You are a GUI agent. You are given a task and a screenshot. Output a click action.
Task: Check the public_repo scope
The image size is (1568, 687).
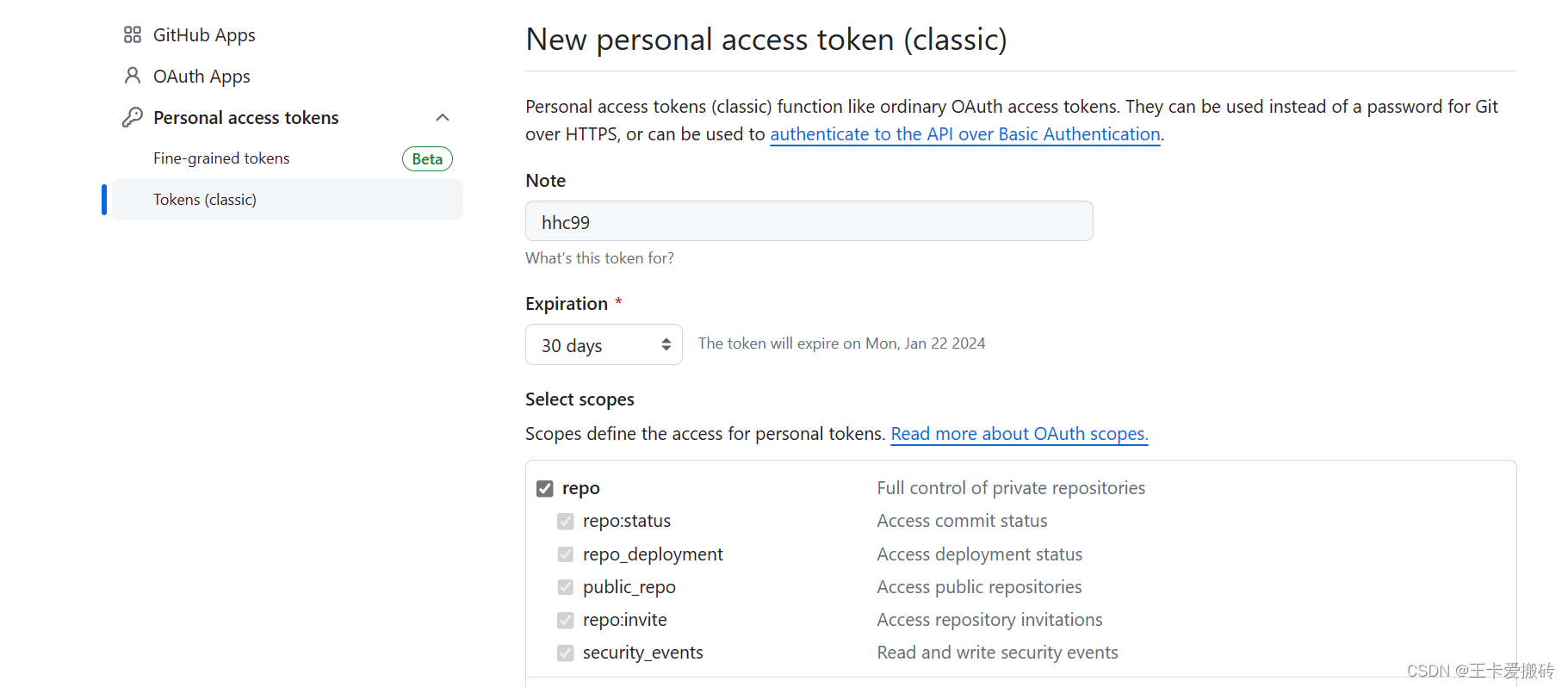point(566,587)
